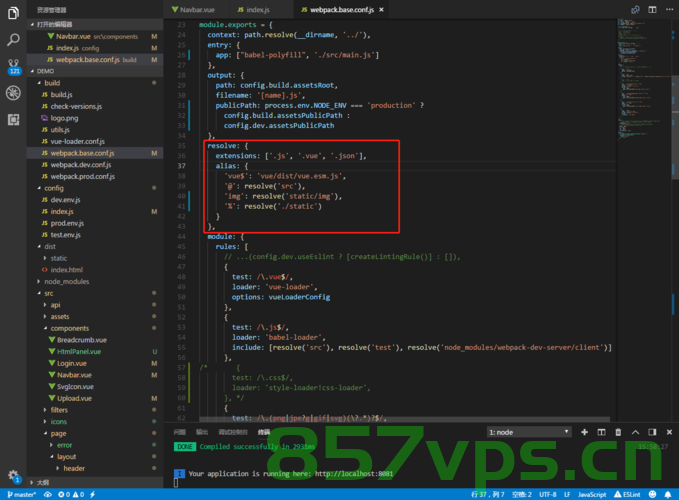Viewport: 679px width, 500px height.
Task: Change UTF-8 encoding in status bar
Action: point(547,494)
